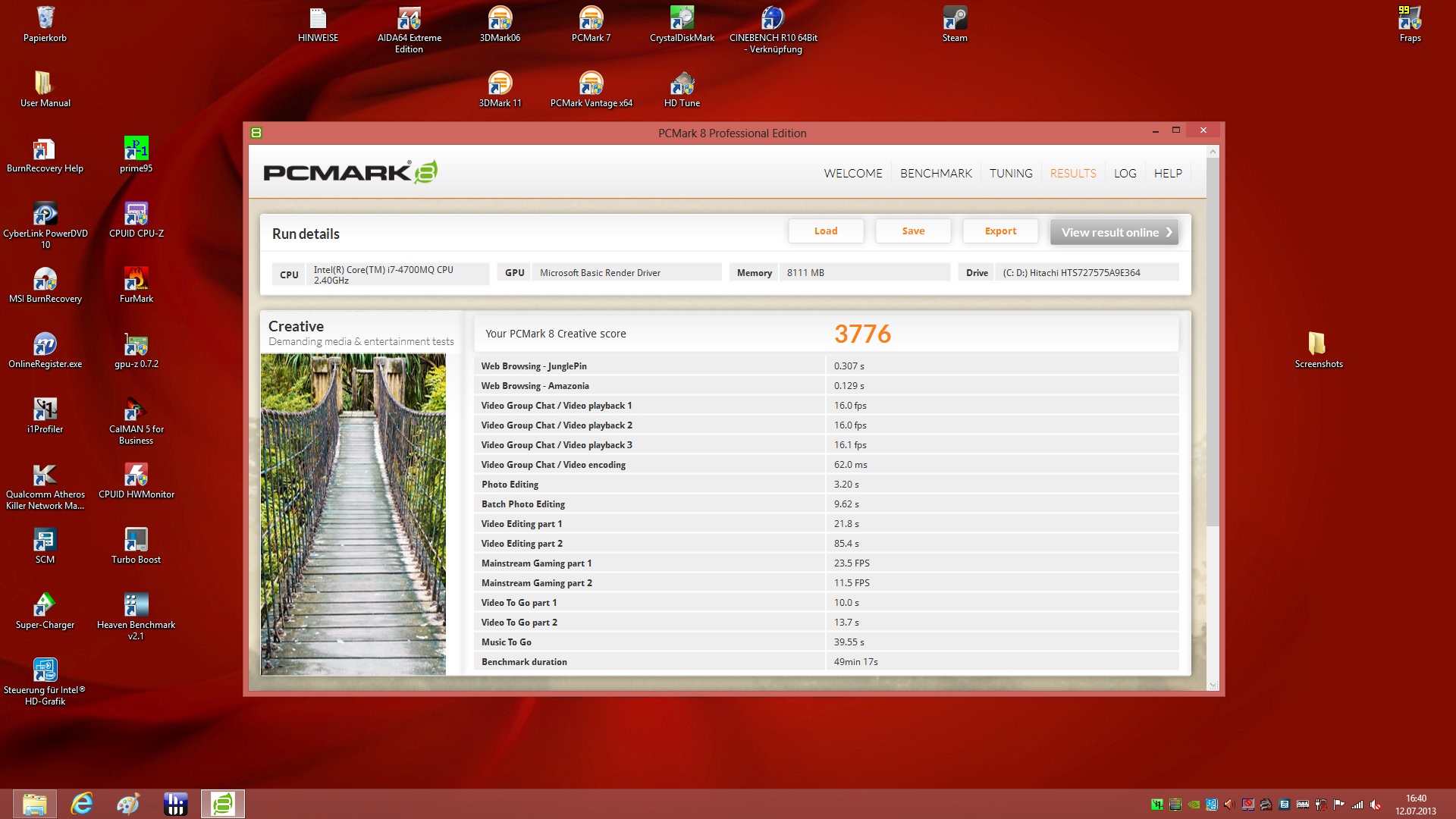Go to the LOG tab
The image size is (1456, 819).
[1125, 174]
